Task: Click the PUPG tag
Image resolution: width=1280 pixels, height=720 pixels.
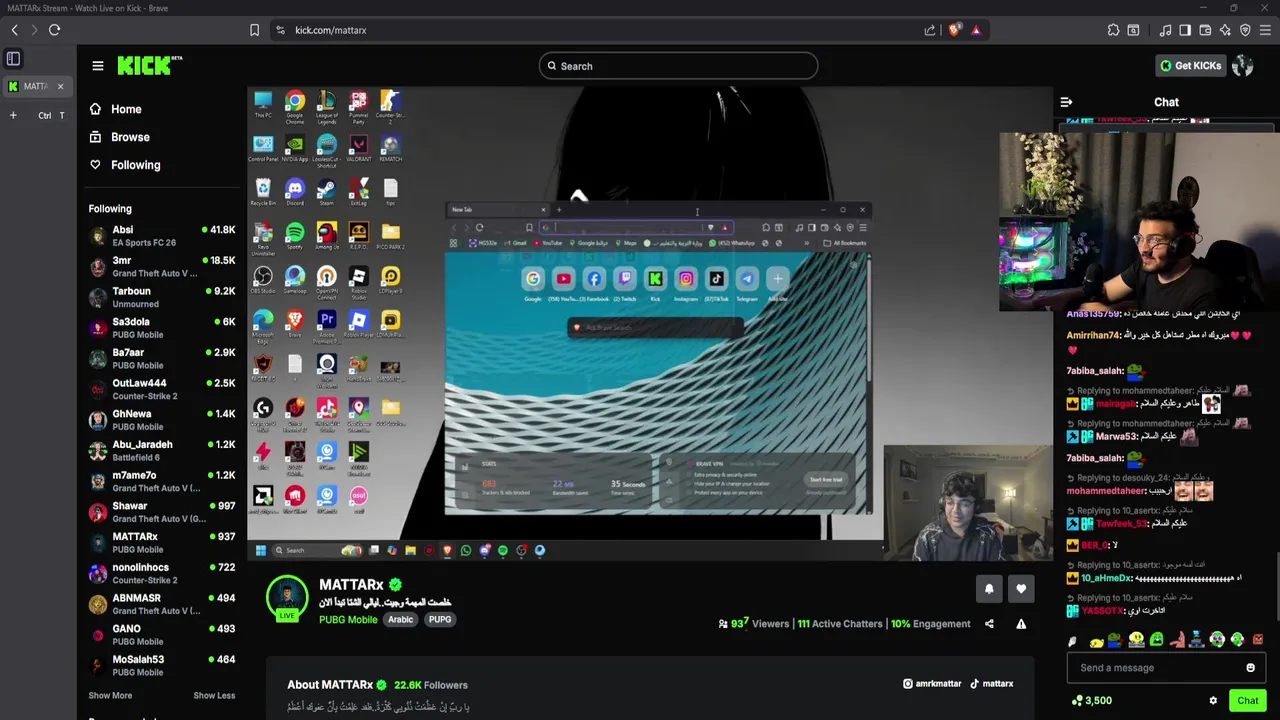Action: [440, 620]
